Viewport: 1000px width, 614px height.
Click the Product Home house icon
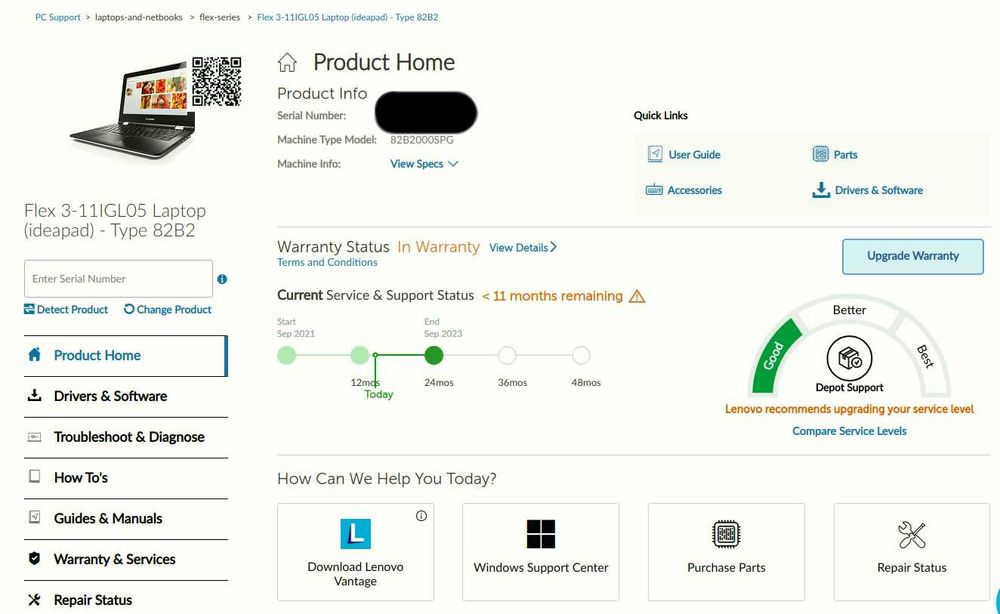tap(287, 63)
